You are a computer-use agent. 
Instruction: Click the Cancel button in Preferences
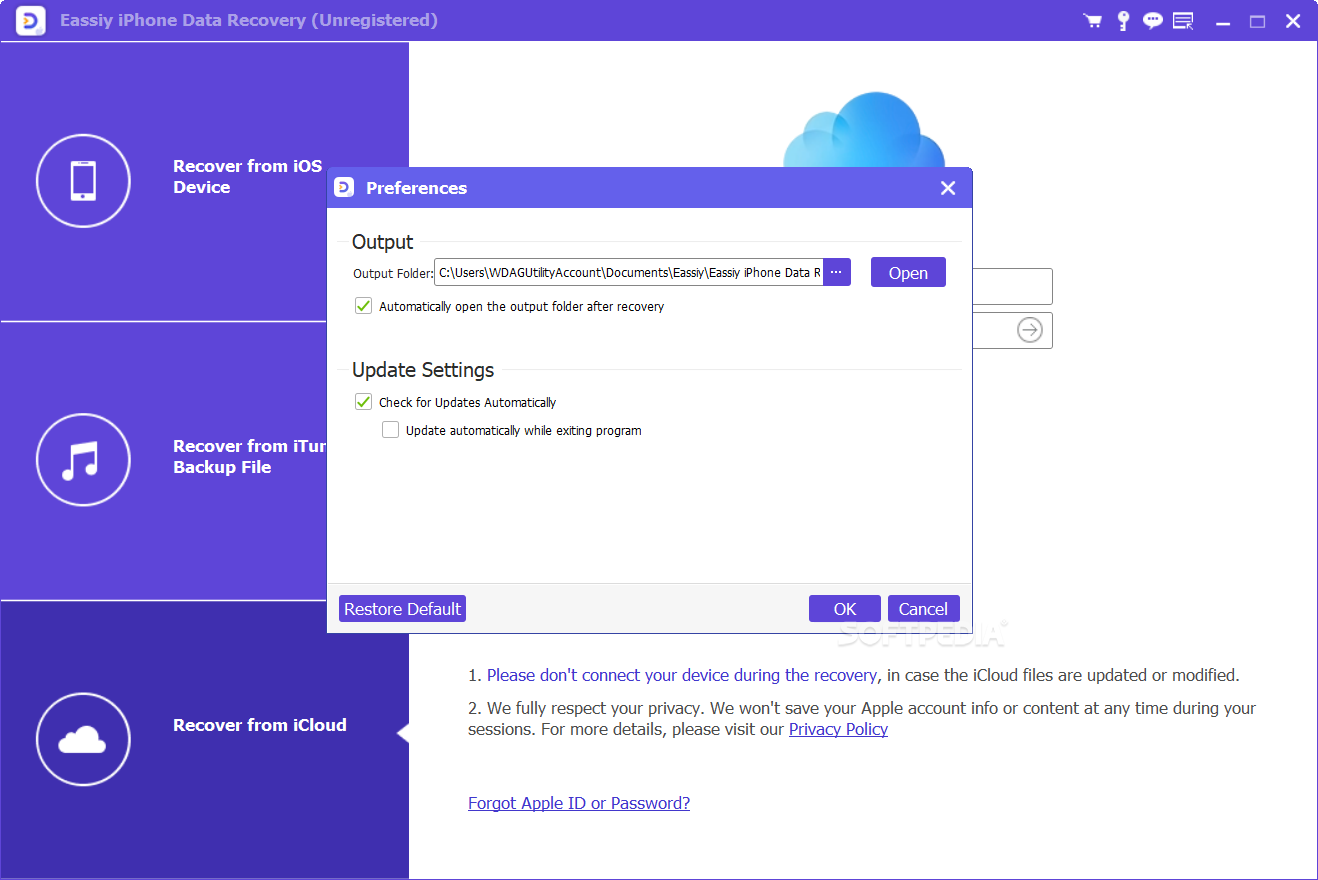(x=923, y=609)
